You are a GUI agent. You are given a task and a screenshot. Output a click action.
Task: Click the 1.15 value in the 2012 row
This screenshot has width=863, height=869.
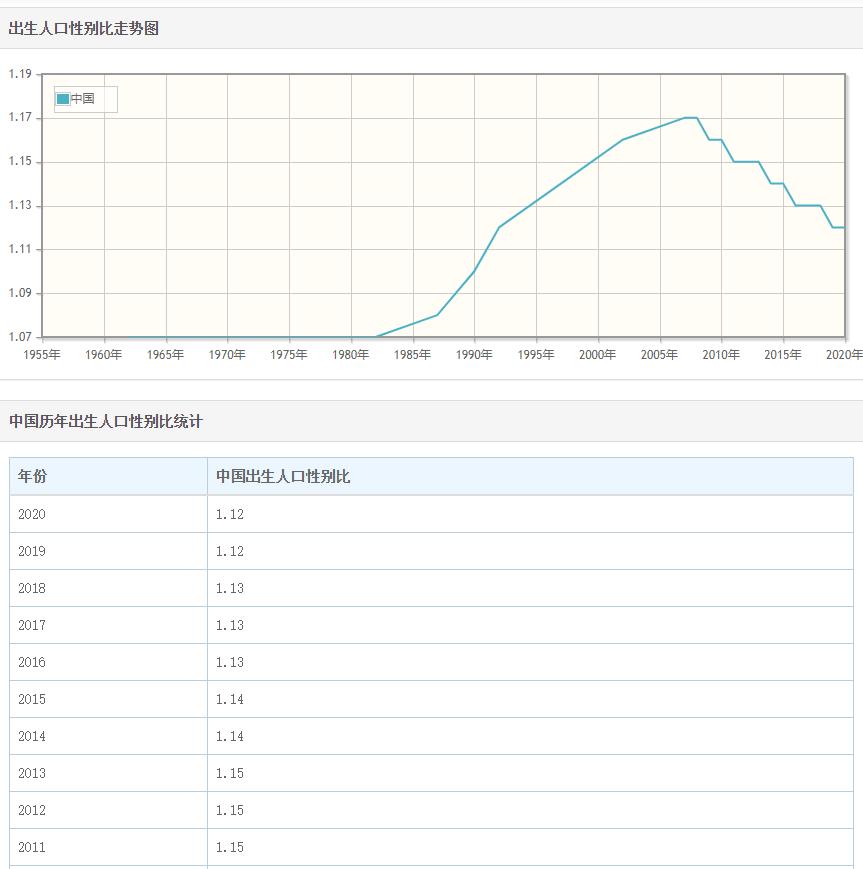[229, 810]
